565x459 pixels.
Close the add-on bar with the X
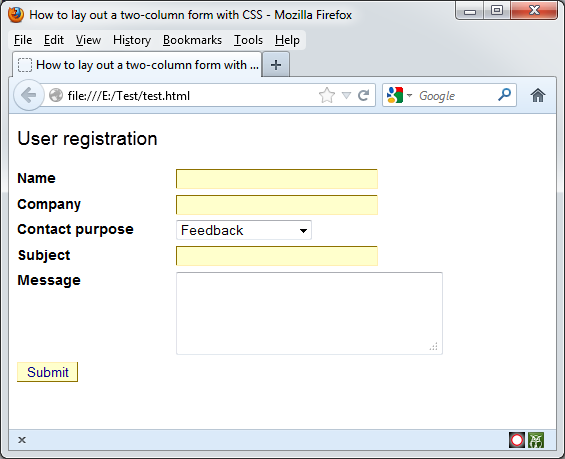[x=22, y=440]
